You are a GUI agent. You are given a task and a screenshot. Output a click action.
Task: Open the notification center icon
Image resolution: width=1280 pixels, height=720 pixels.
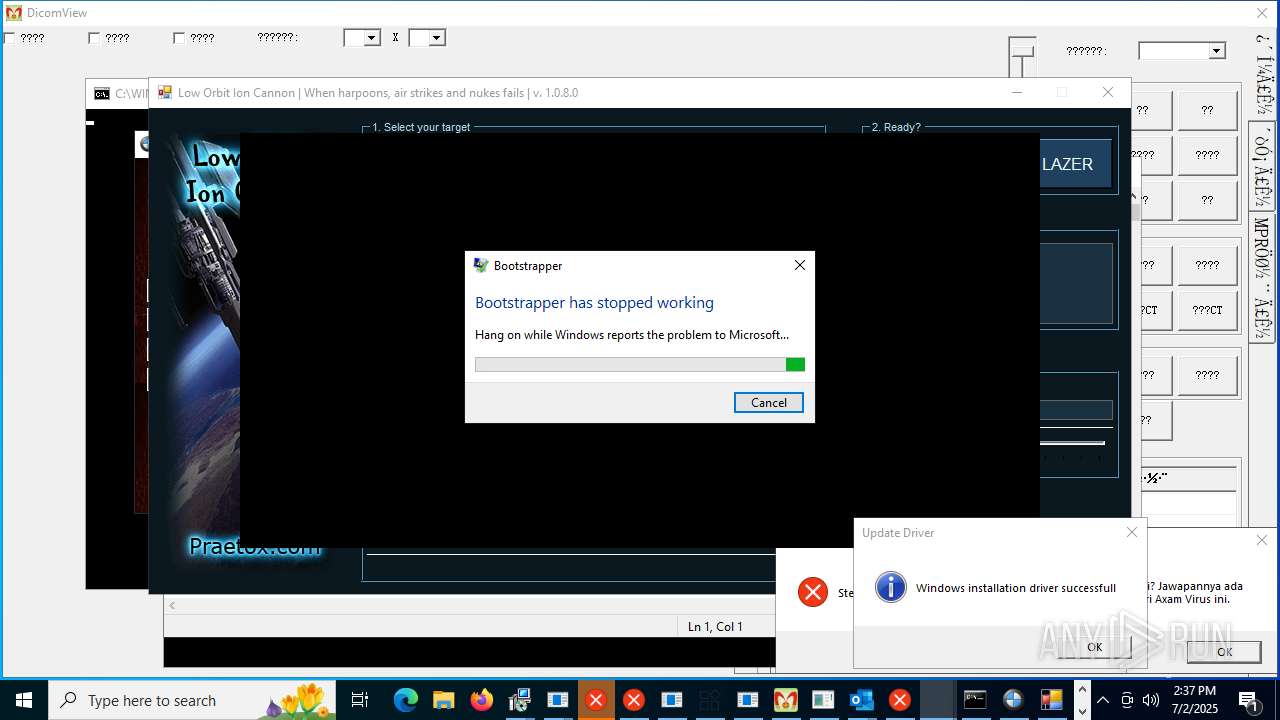pyautogui.click(x=1249, y=700)
